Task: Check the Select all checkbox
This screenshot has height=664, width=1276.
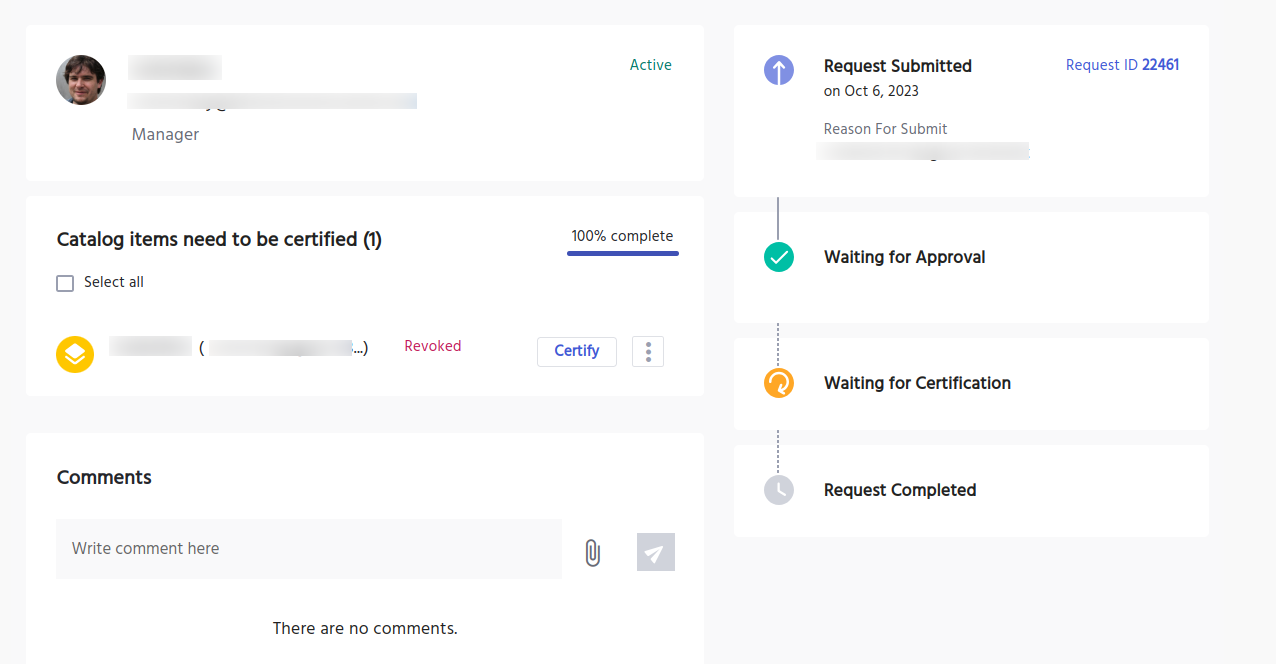Action: tap(65, 284)
